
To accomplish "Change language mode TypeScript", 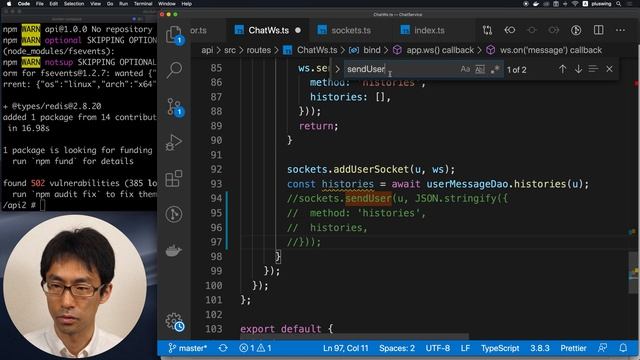I will (500, 348).
